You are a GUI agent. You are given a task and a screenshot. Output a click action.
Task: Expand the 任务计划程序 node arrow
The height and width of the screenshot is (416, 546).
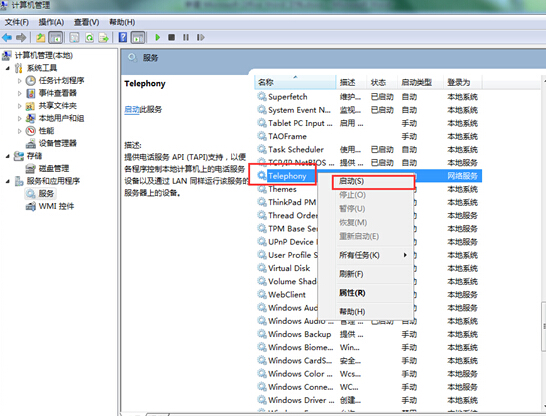pyautogui.click(x=20, y=81)
